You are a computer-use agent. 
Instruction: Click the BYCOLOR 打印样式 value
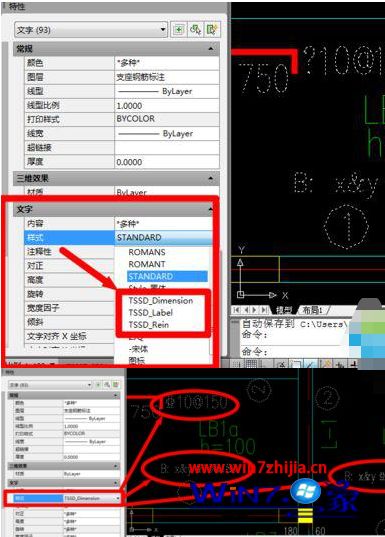(x=167, y=119)
